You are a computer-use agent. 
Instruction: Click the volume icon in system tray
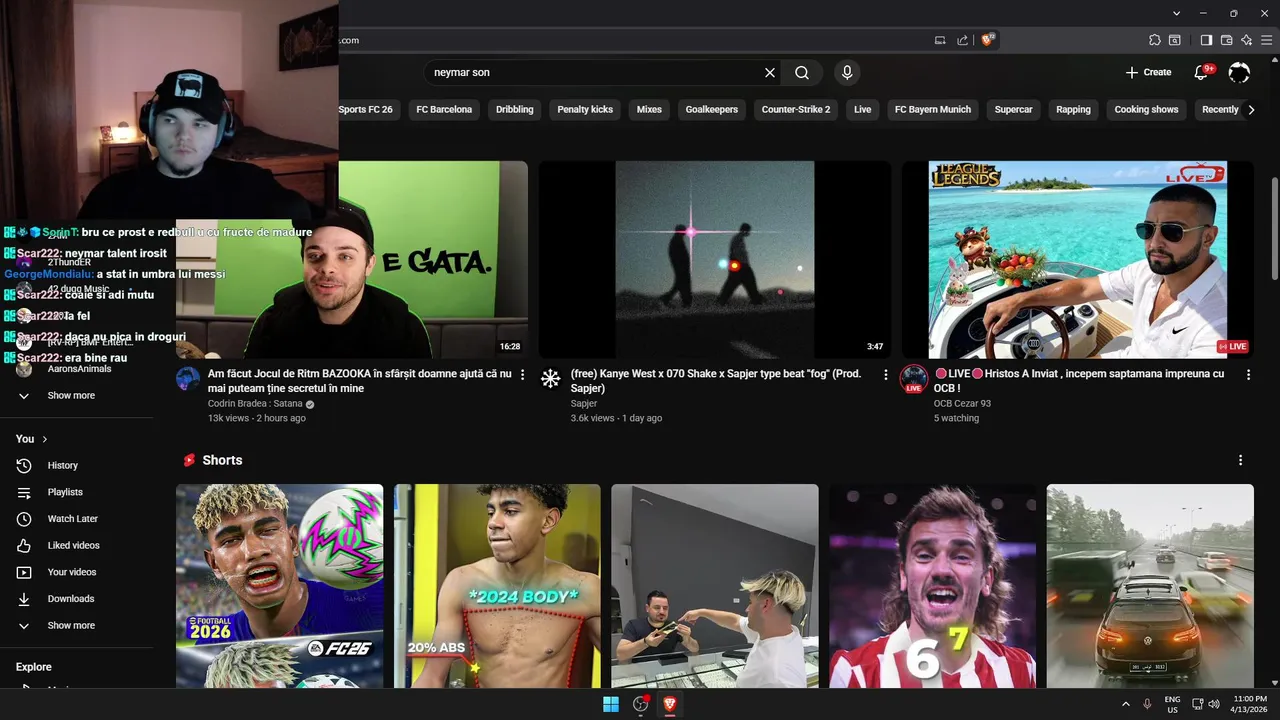click(1214, 704)
